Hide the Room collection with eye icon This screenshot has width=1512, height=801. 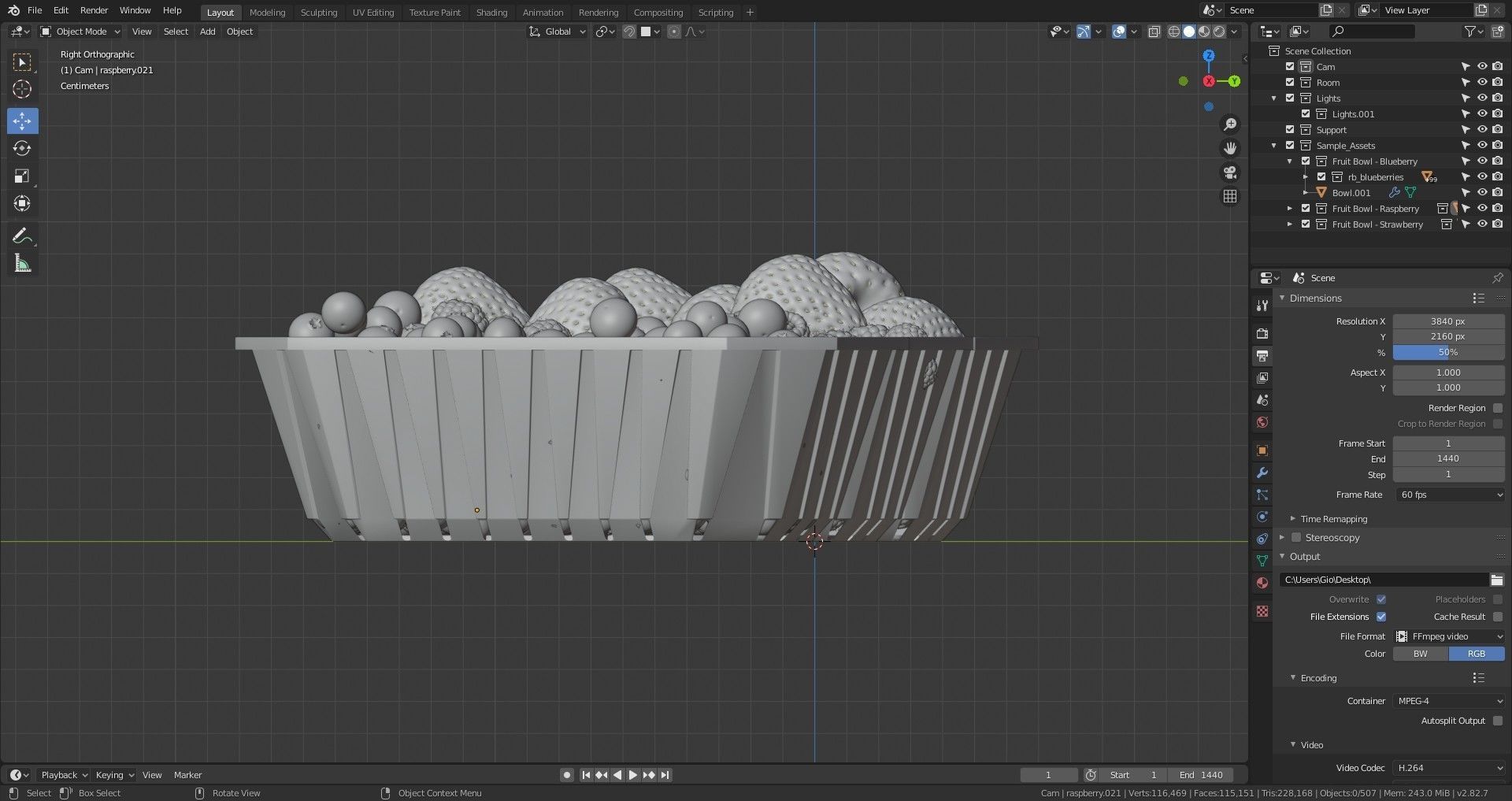pos(1481,83)
